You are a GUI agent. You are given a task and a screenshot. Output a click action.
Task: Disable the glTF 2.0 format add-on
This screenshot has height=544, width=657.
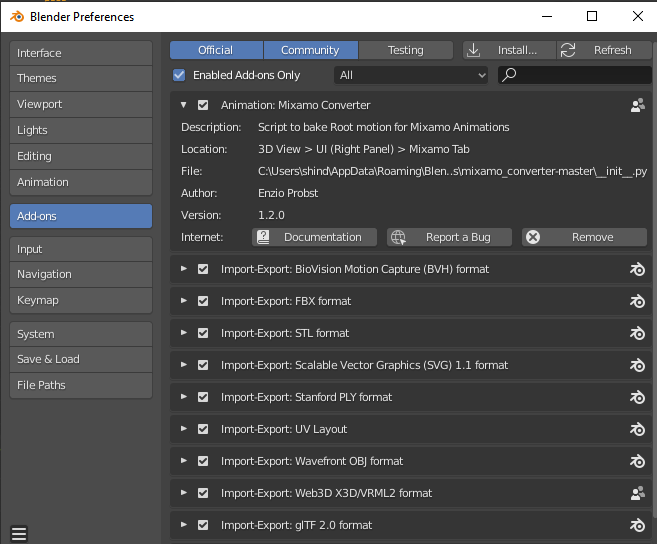(x=203, y=525)
